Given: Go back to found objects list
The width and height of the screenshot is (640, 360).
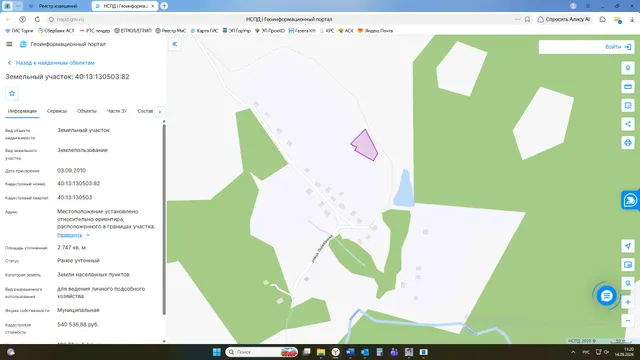Looking at the screenshot, I should pos(51,63).
